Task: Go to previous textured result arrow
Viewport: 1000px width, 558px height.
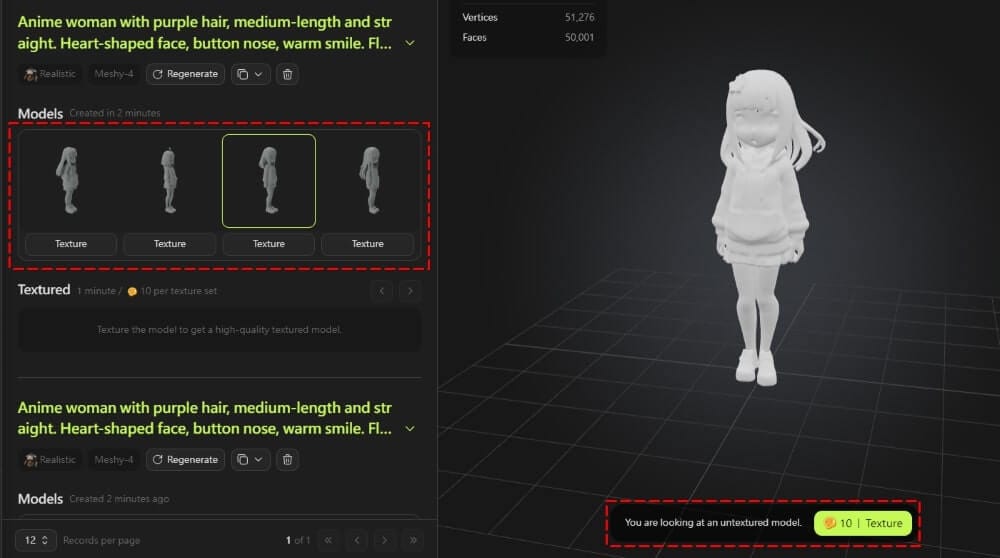Action: (381, 291)
